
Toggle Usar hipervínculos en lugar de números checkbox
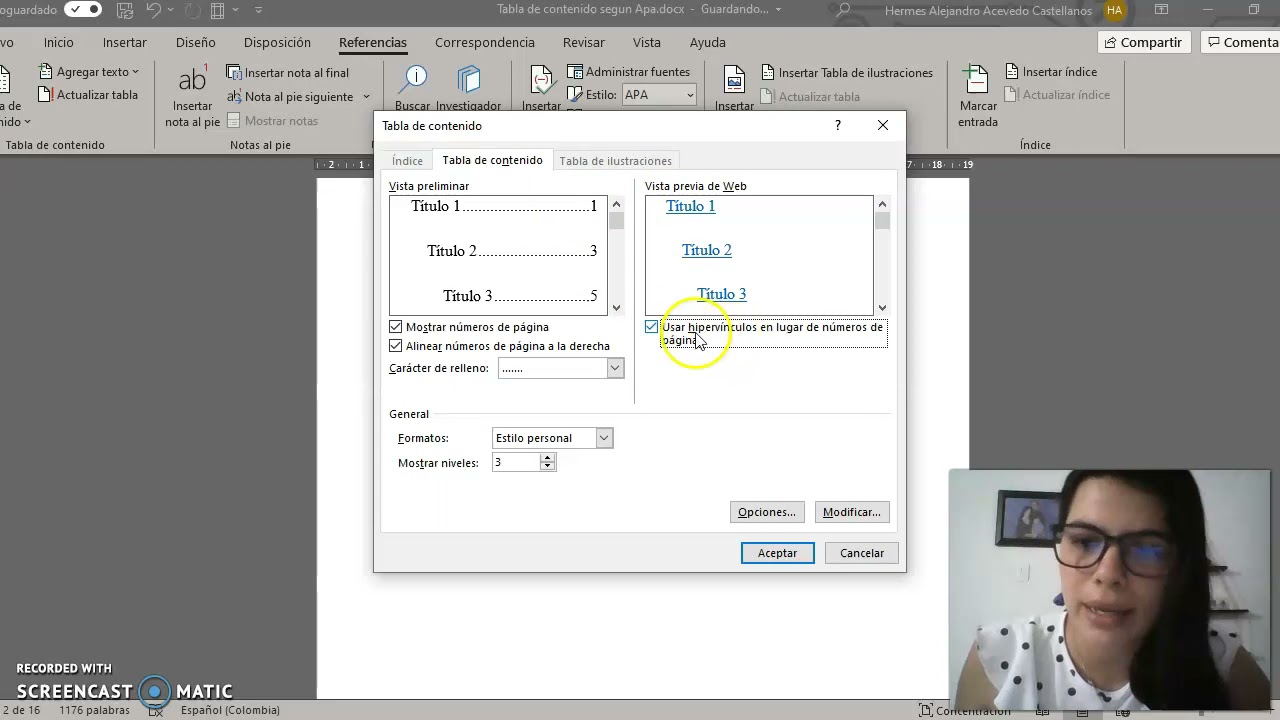pos(652,327)
